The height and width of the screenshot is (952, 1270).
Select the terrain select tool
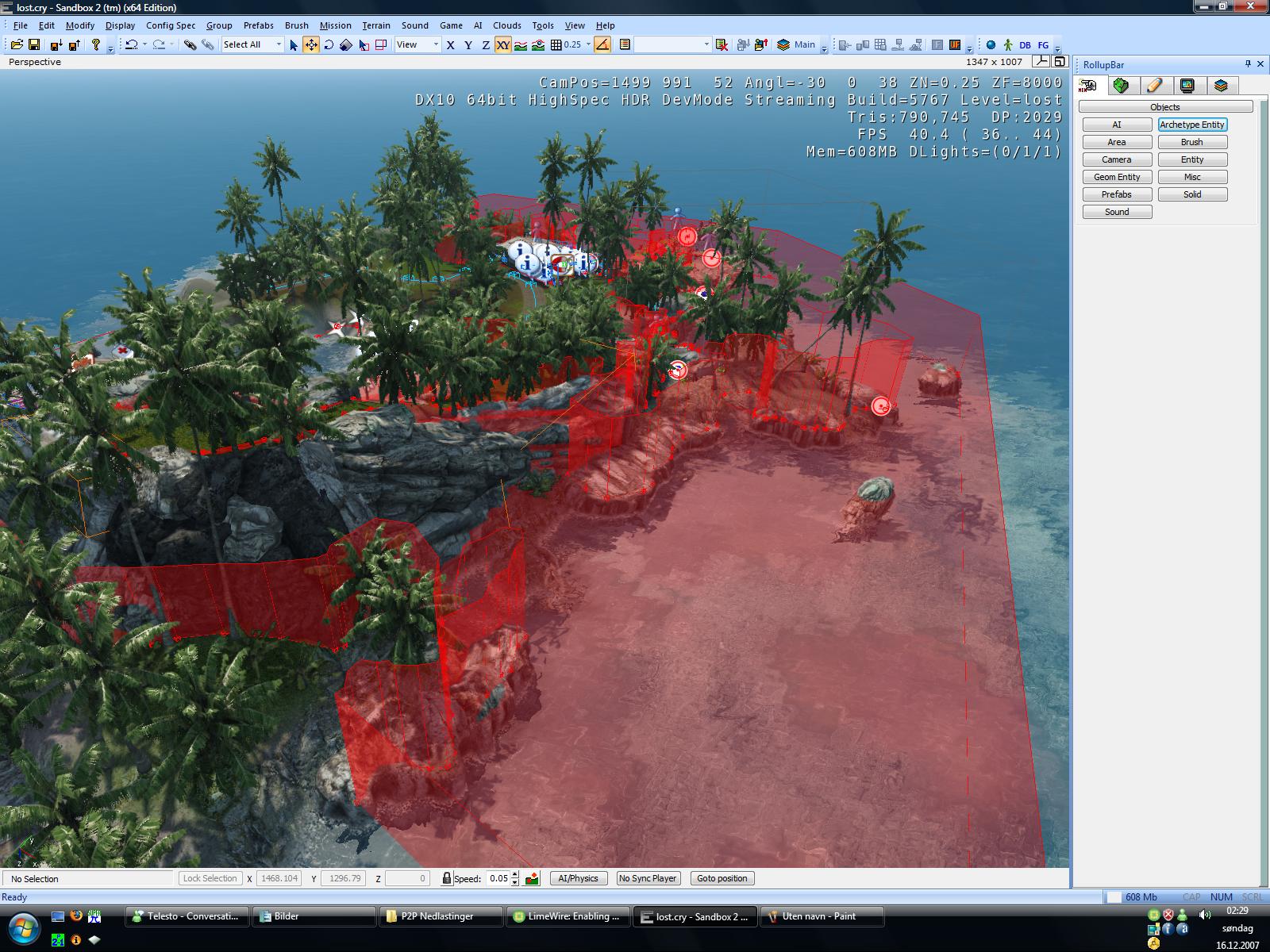pyautogui.click(x=364, y=44)
